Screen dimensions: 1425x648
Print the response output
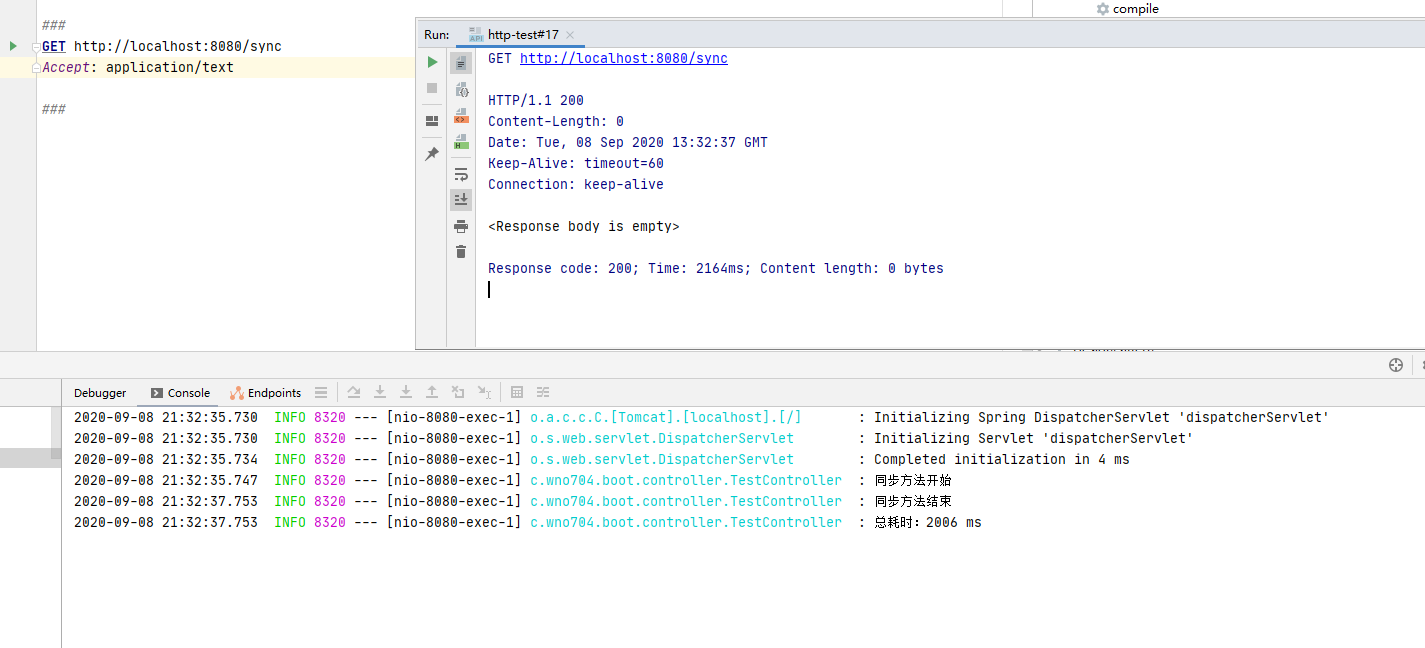[x=461, y=226]
